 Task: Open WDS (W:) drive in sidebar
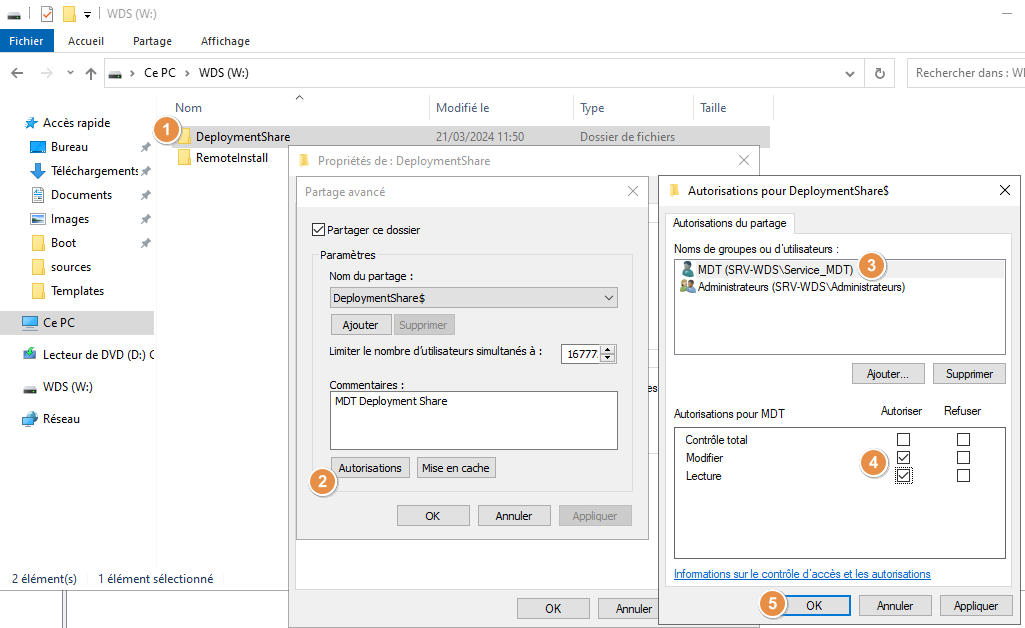pos(67,387)
